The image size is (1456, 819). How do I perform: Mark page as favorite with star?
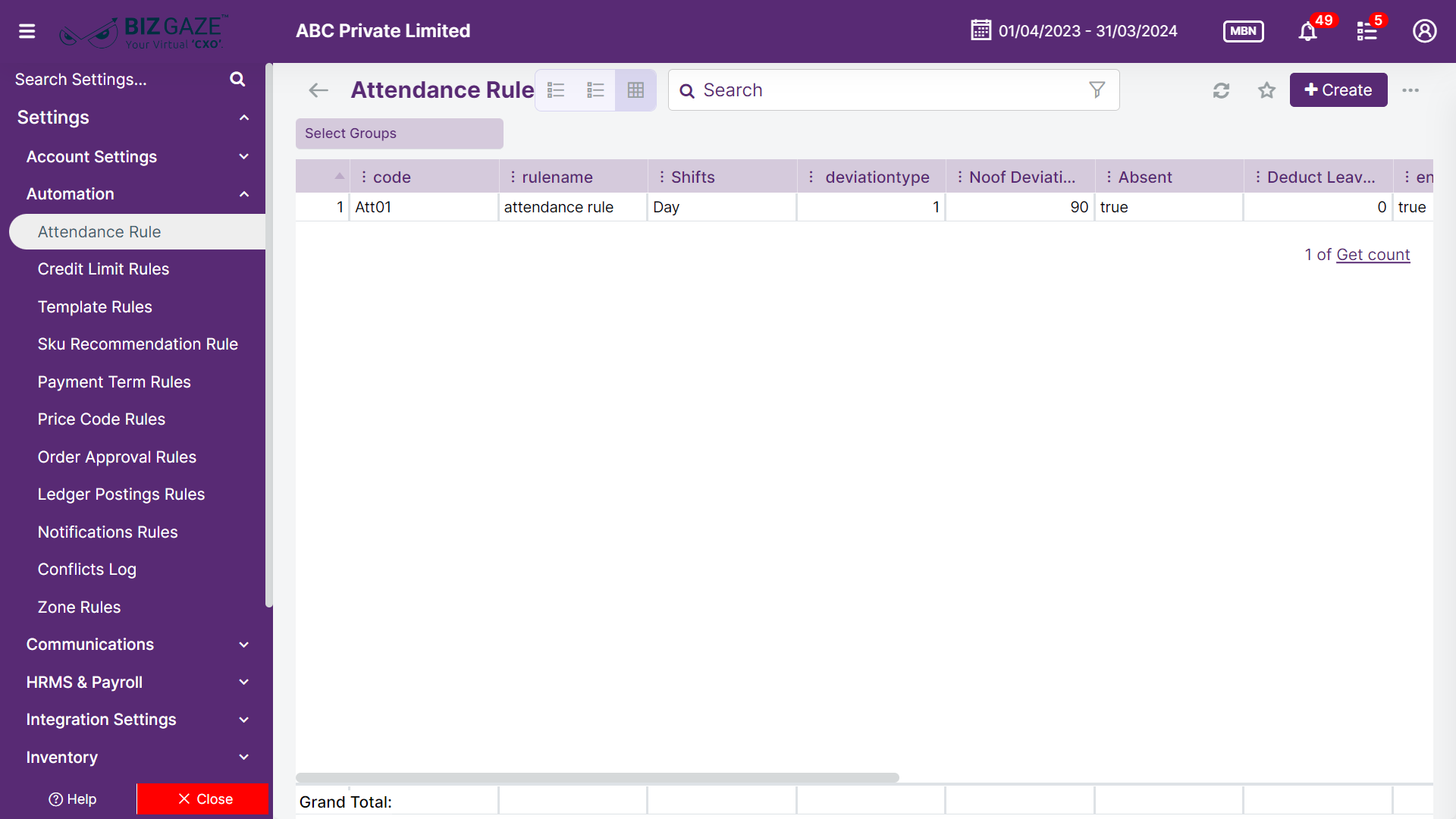coord(1266,90)
